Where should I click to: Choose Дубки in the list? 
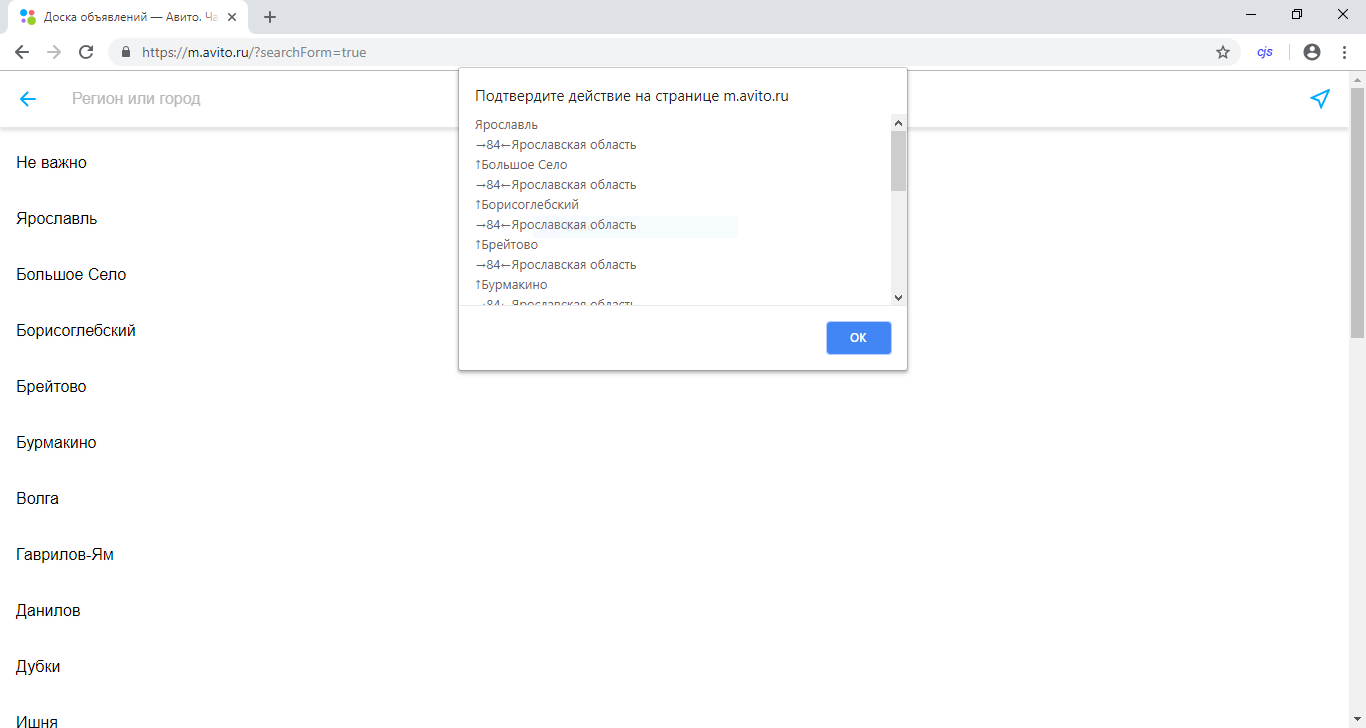point(38,666)
